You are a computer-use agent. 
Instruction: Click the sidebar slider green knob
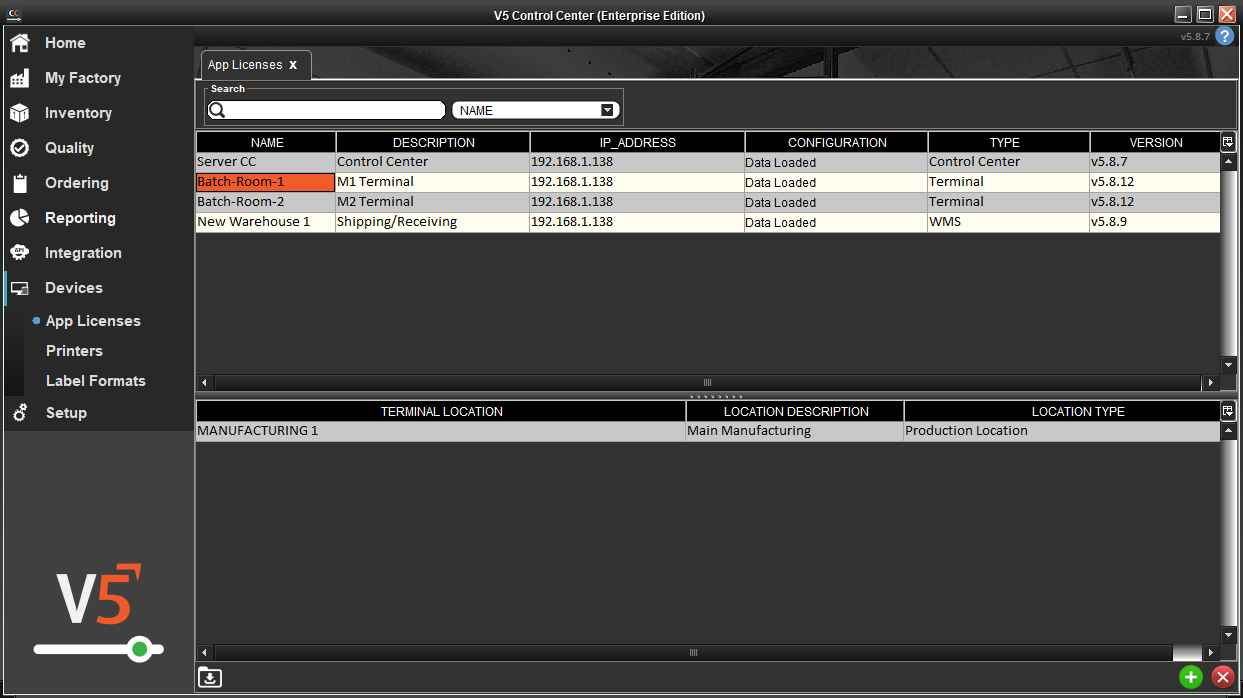pyautogui.click(x=140, y=650)
